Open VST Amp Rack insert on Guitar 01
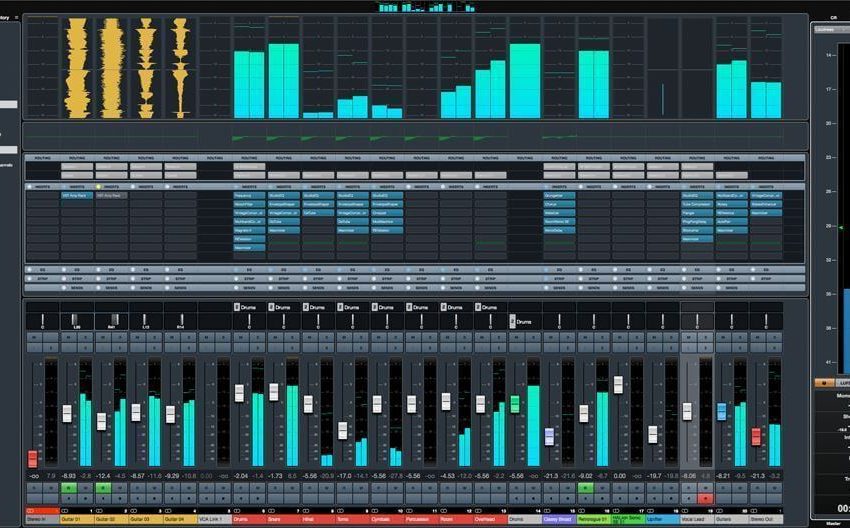The width and height of the screenshot is (850, 528). (x=77, y=196)
